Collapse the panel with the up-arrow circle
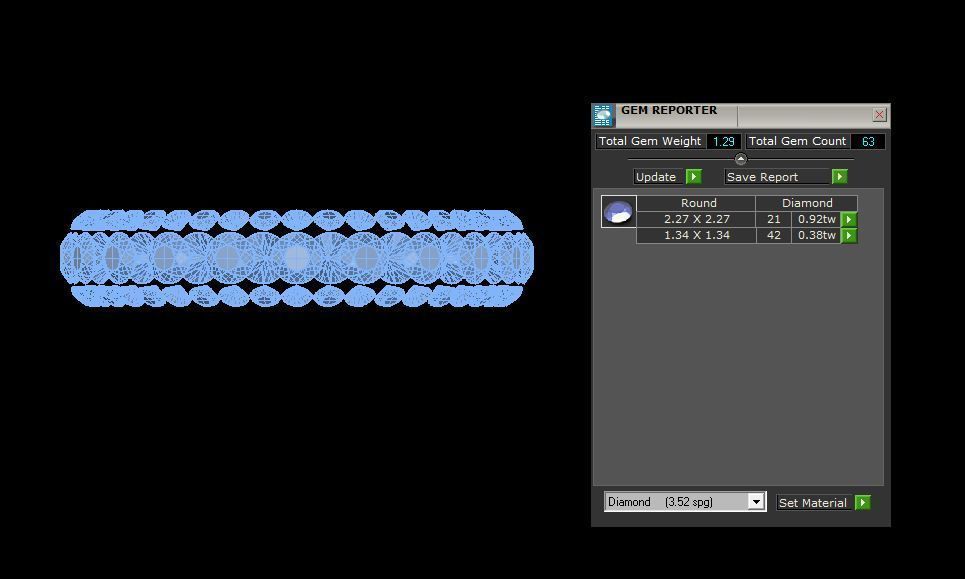Viewport: 965px width, 579px height. click(741, 159)
